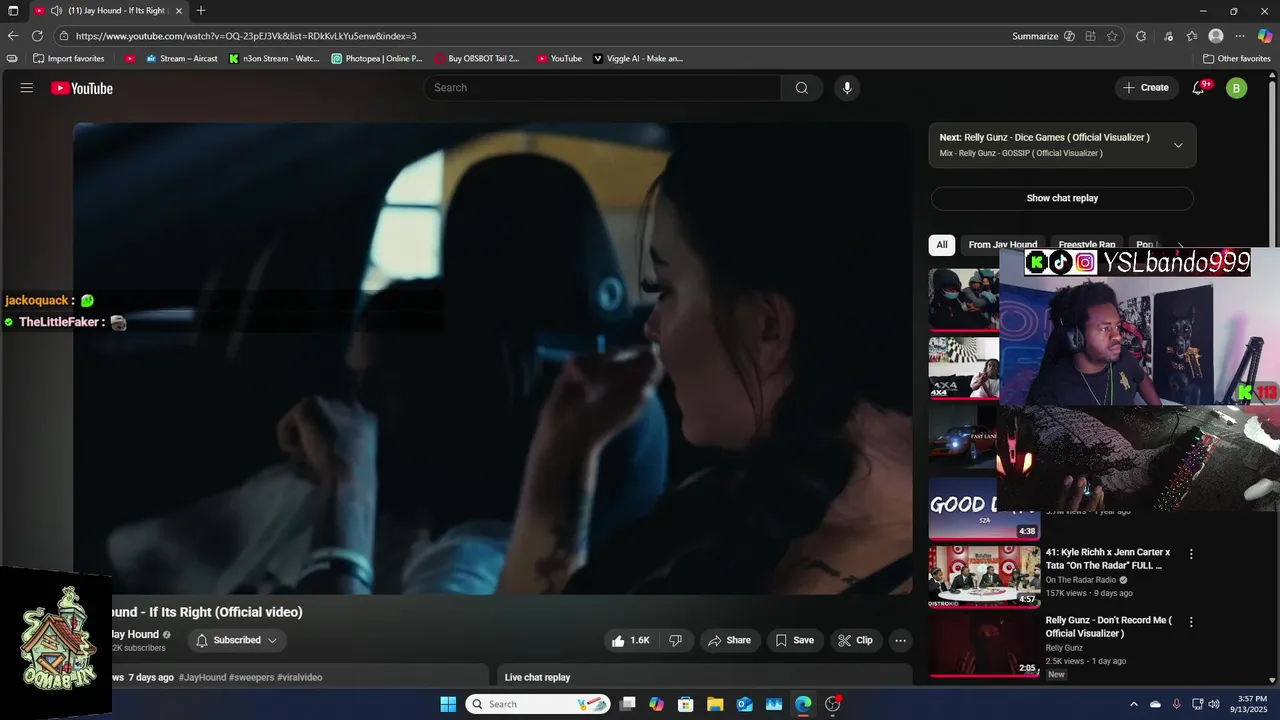This screenshot has width=1280, height=720.
Task: Open the Windows Start menu
Action: point(448,704)
